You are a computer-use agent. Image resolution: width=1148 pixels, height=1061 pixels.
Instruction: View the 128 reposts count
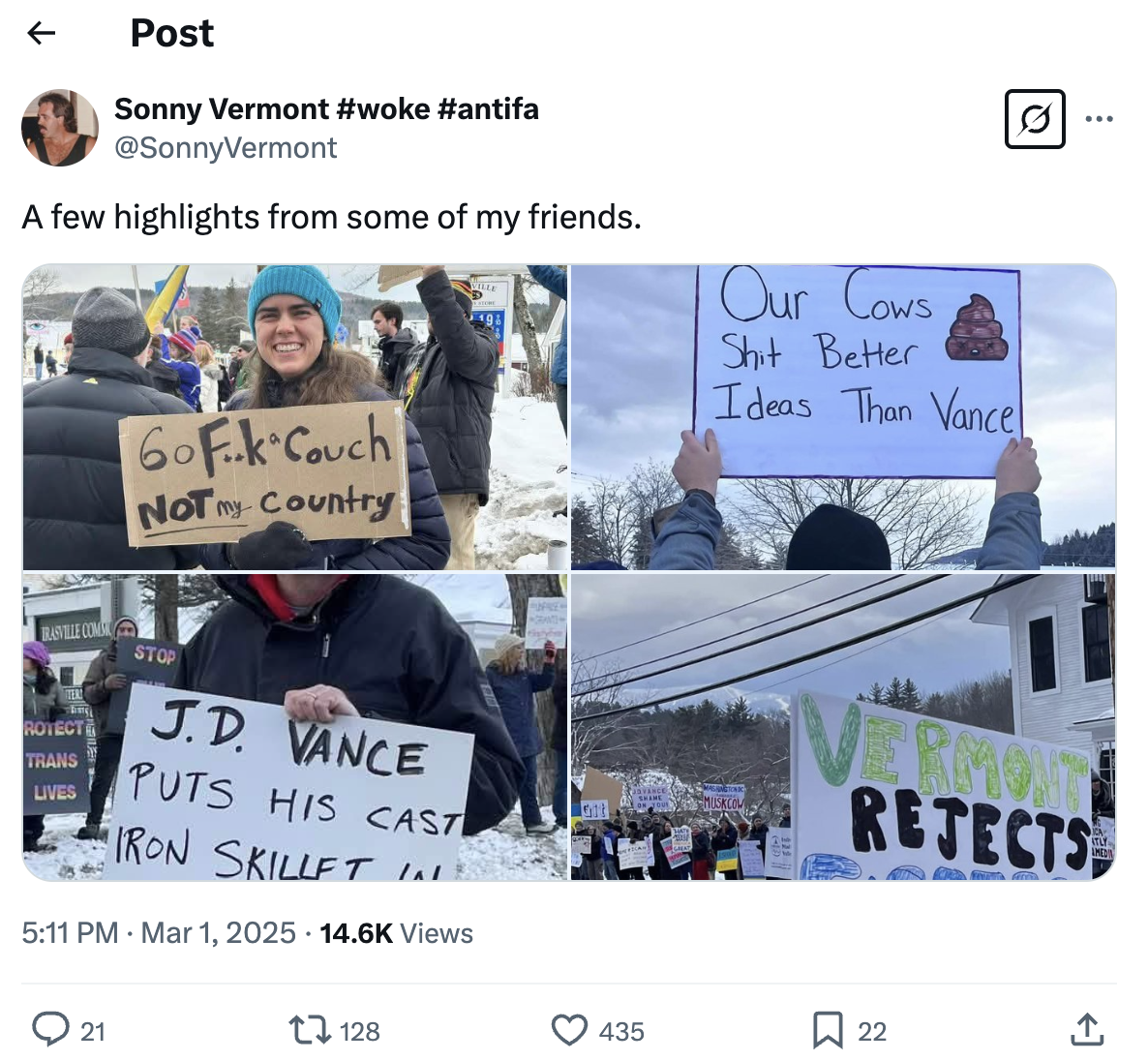[x=358, y=1032]
